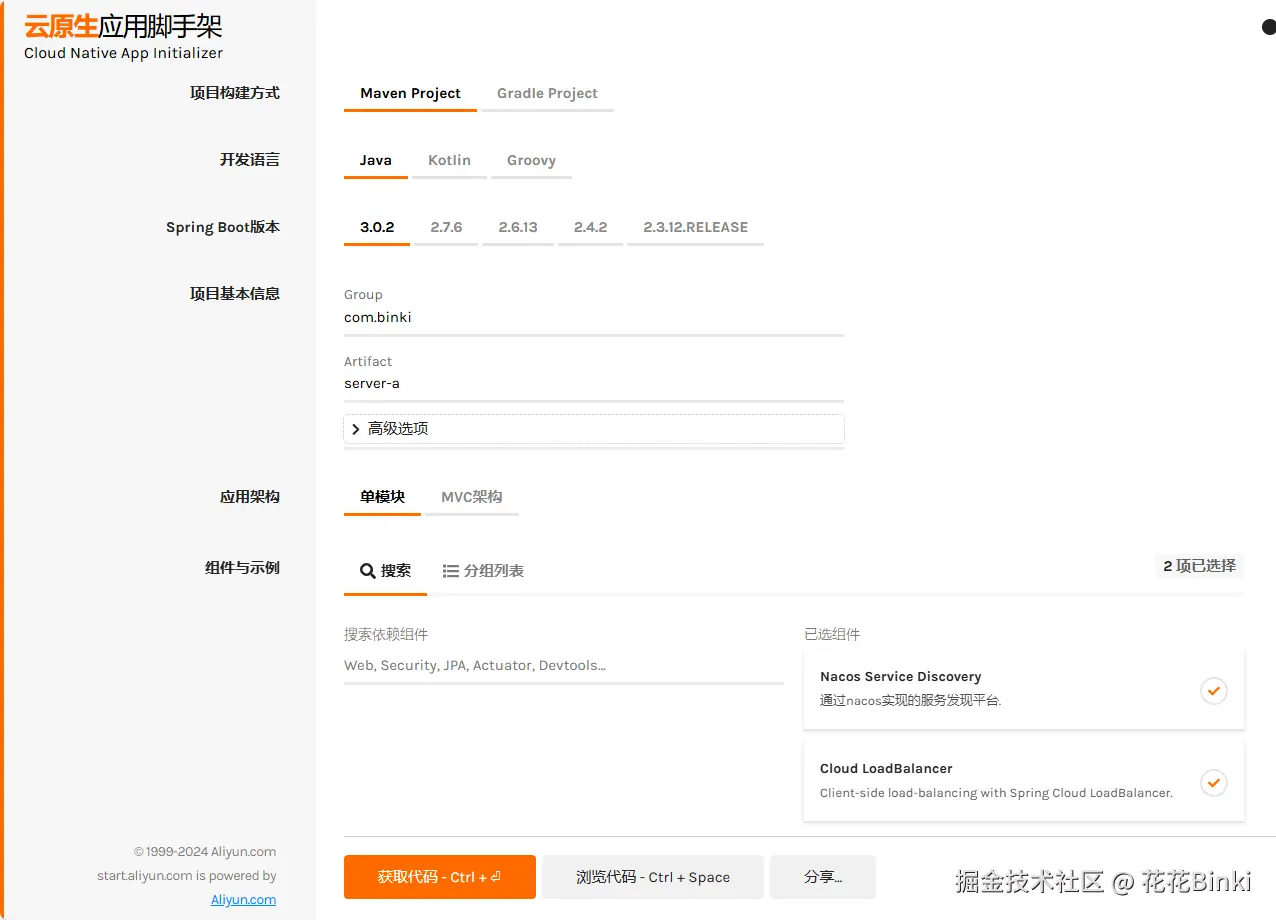
Task: Click the 项目构建方式 label
Action: [x=235, y=93]
